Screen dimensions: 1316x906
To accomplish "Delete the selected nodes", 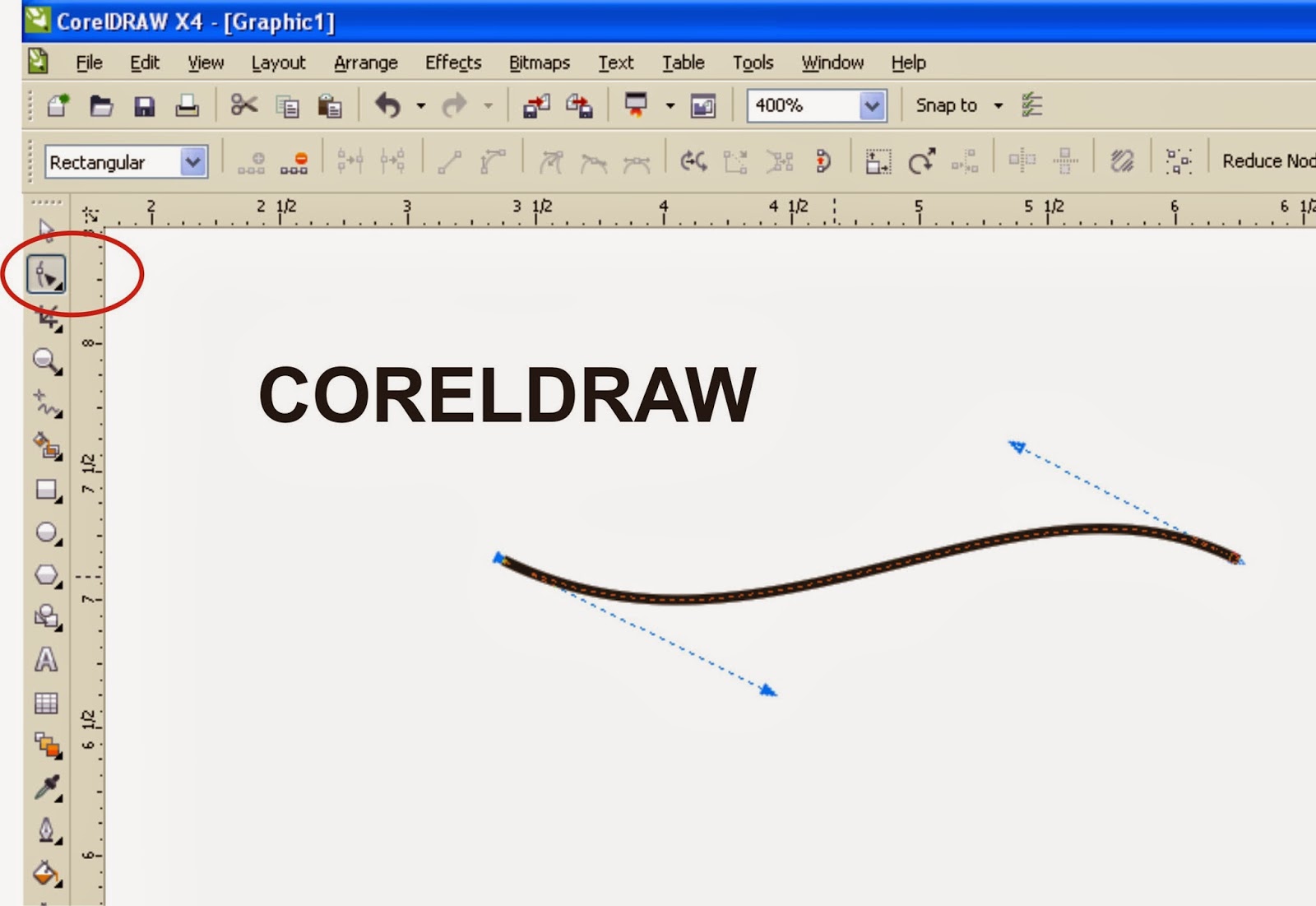I will [x=294, y=161].
